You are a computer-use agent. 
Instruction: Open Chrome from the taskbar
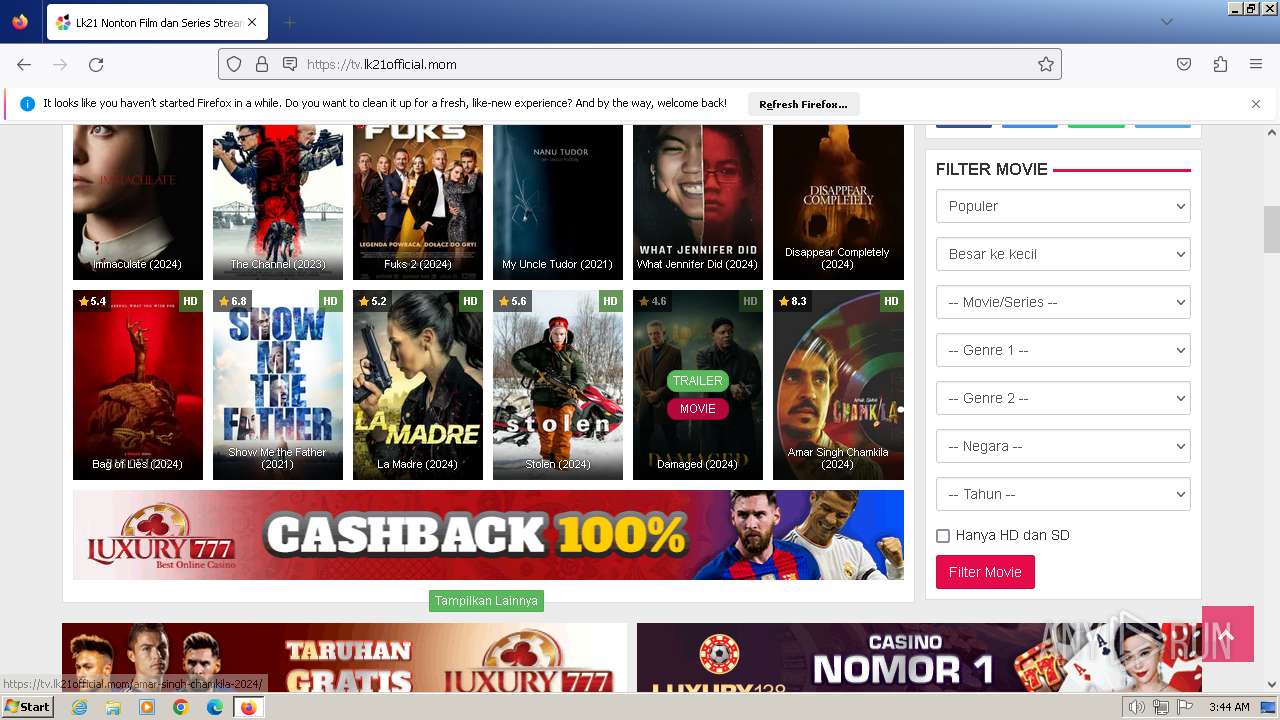pos(181,707)
